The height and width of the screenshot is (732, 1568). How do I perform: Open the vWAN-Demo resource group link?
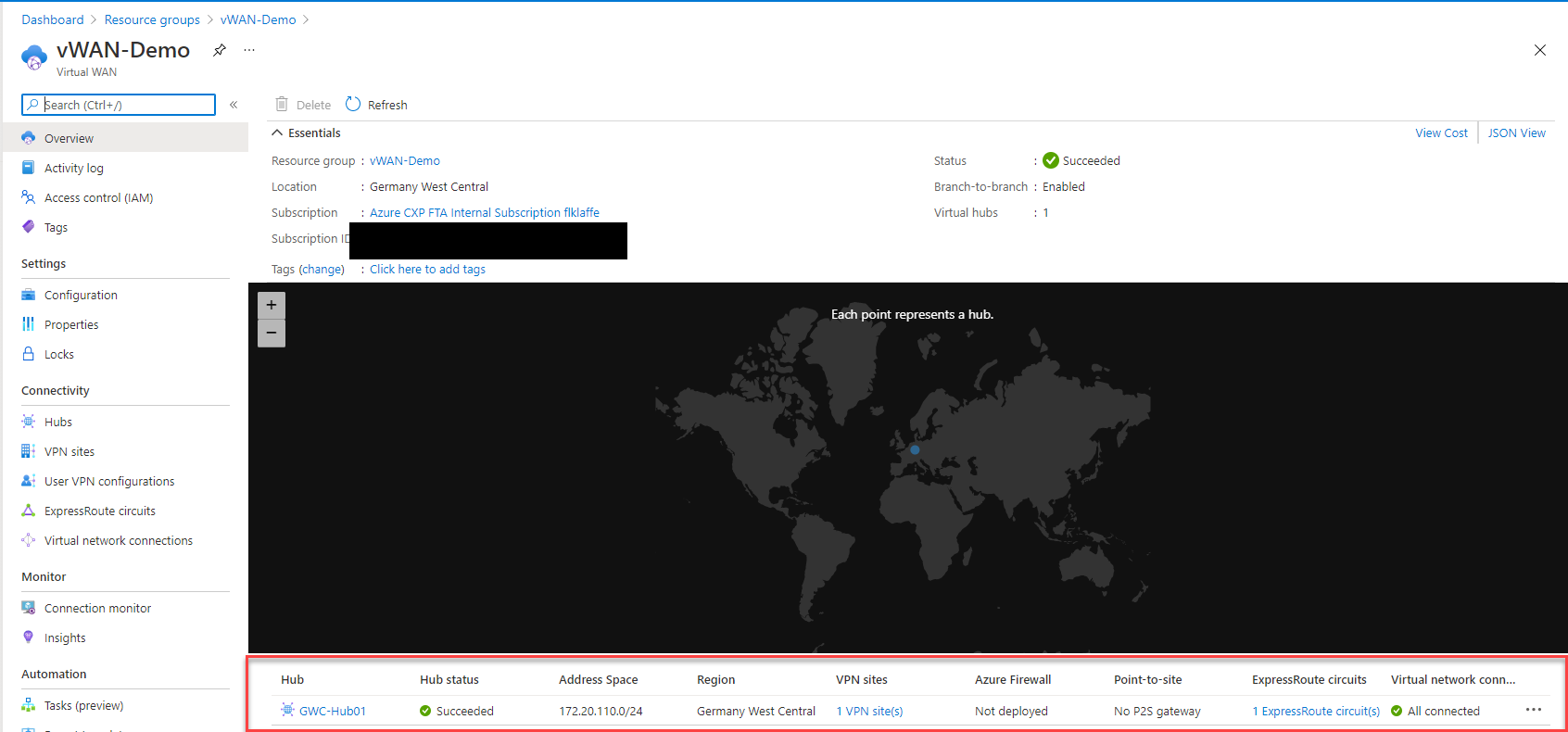pos(405,160)
